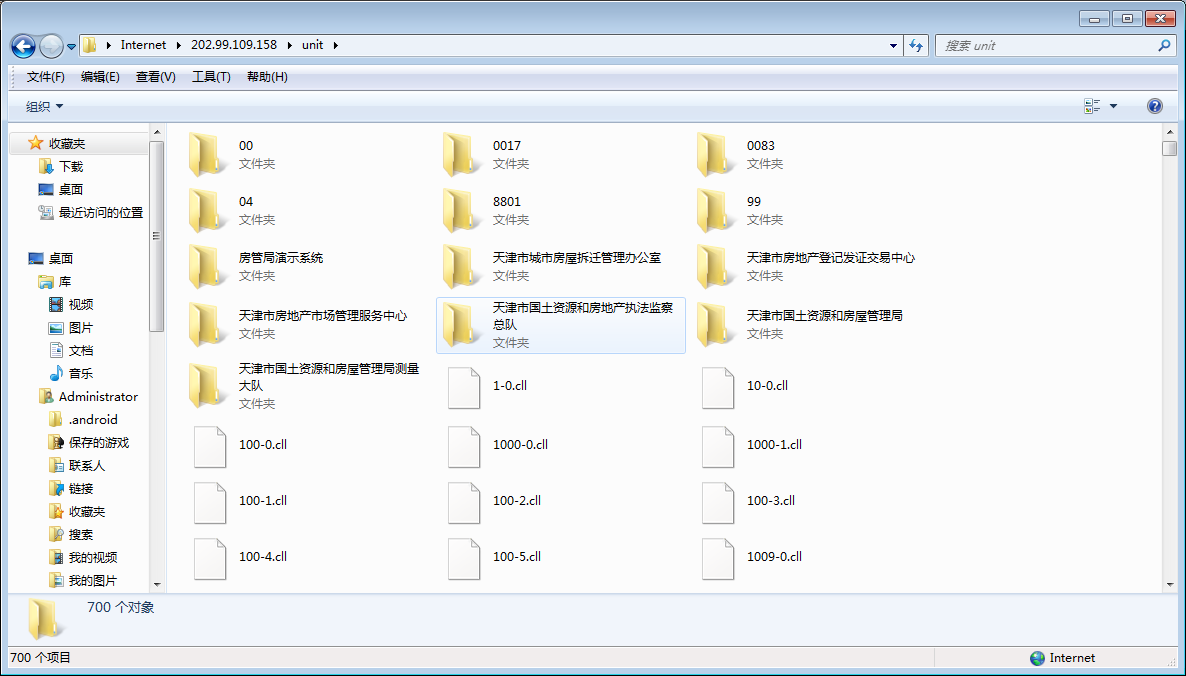Expand the address bar history dropdown
Viewport: 1186px width, 676px height.
893,45
